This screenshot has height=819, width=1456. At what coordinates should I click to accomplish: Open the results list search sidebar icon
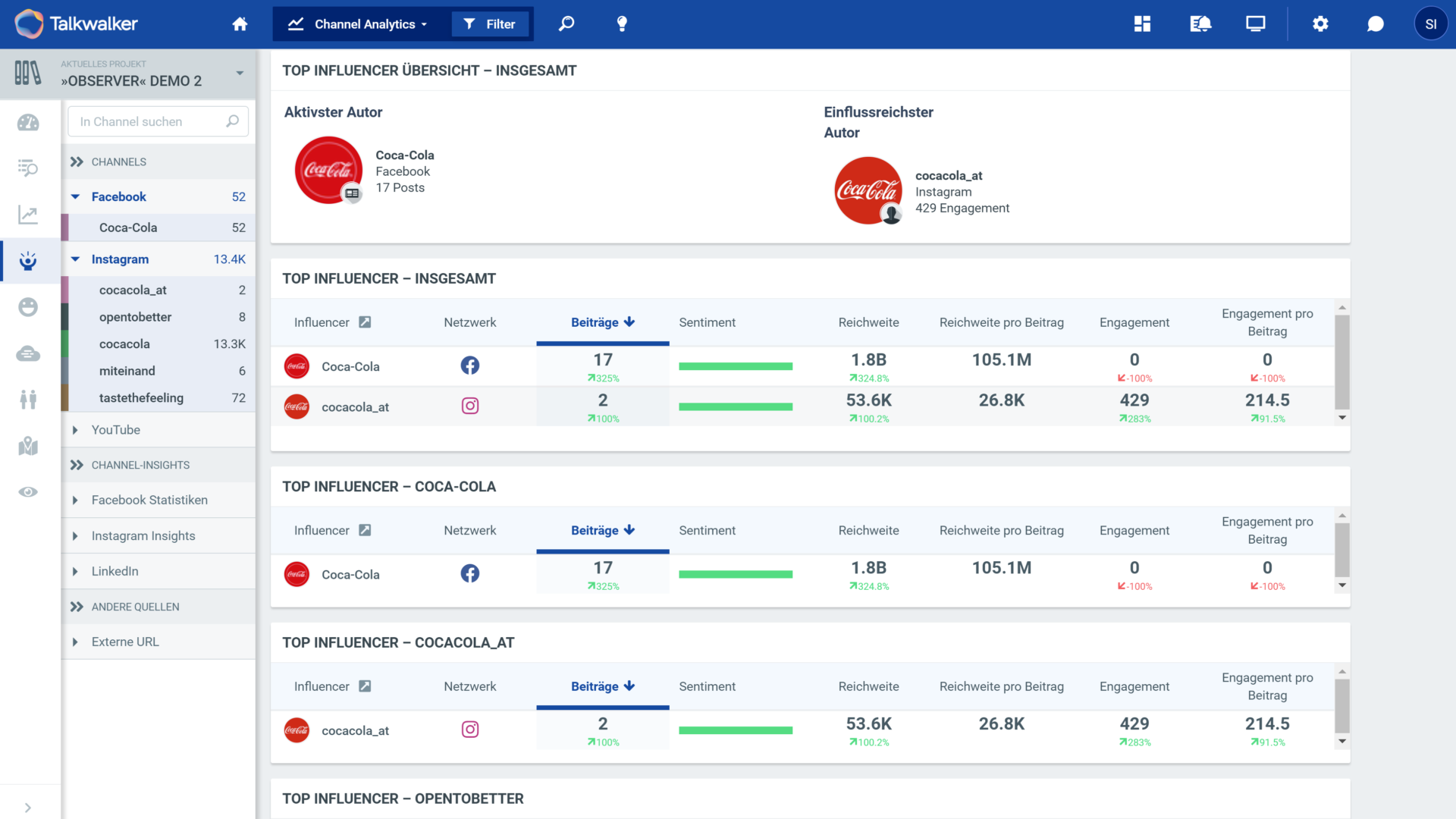coord(28,168)
